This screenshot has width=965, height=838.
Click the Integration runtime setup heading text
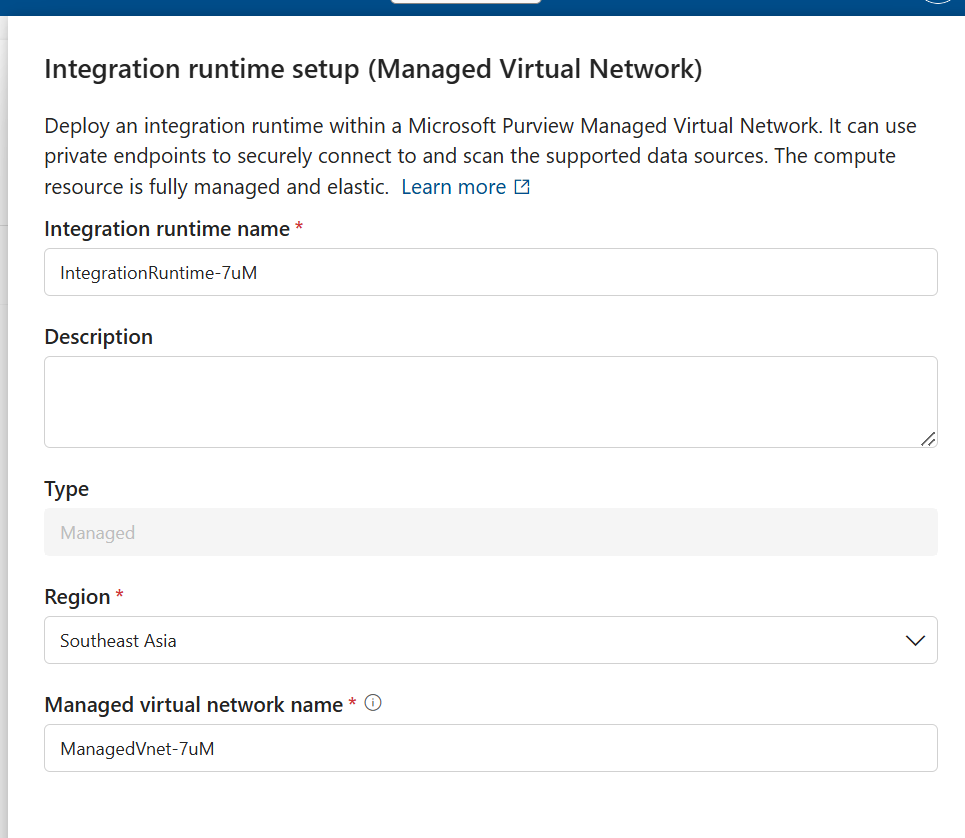click(x=372, y=68)
